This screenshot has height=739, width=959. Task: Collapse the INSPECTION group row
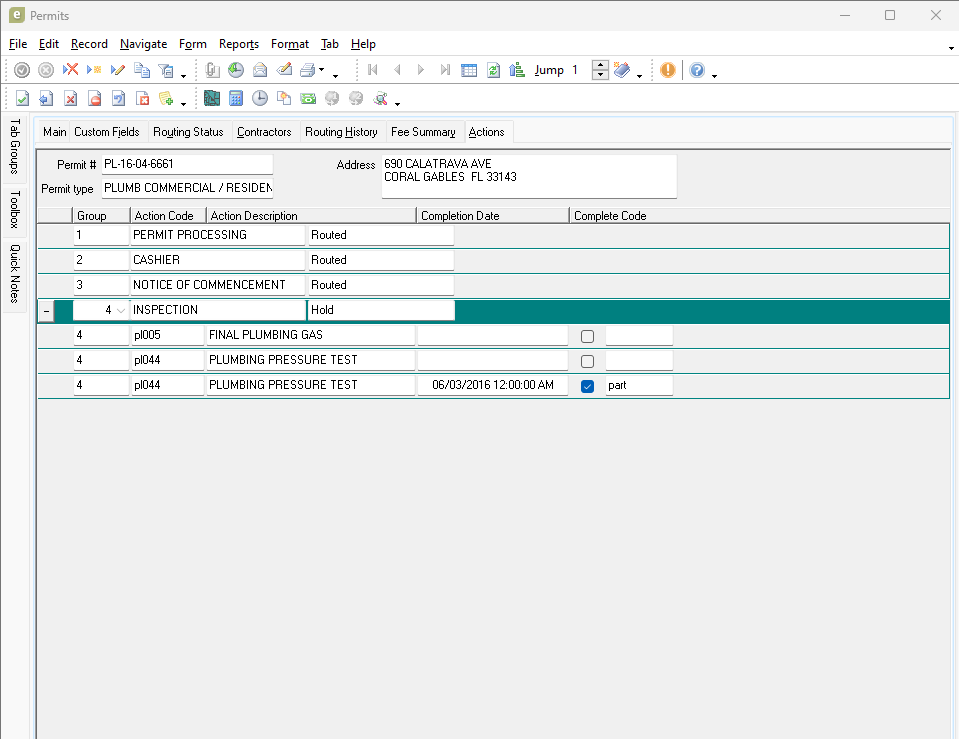point(46,311)
